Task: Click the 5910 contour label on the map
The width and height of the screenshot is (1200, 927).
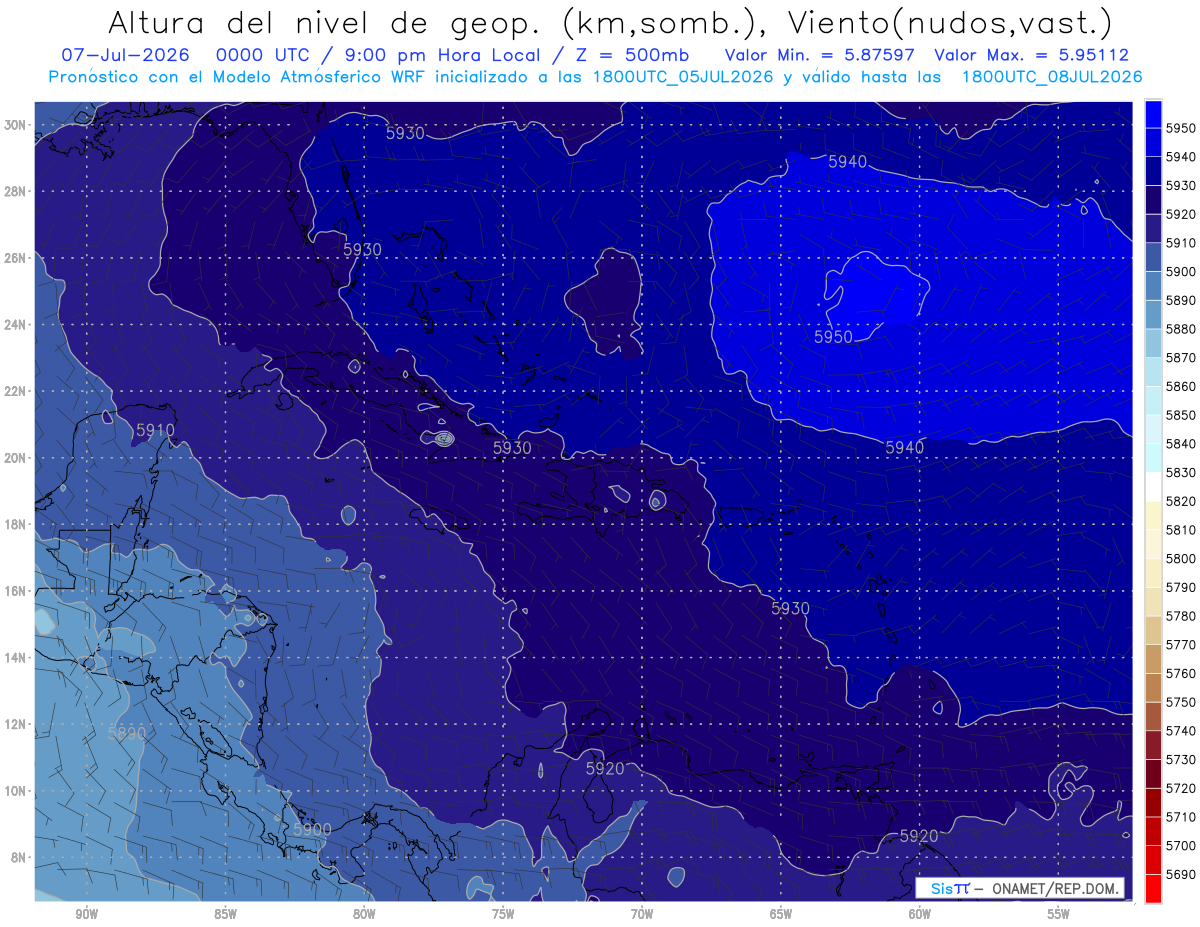Action: tap(155, 430)
